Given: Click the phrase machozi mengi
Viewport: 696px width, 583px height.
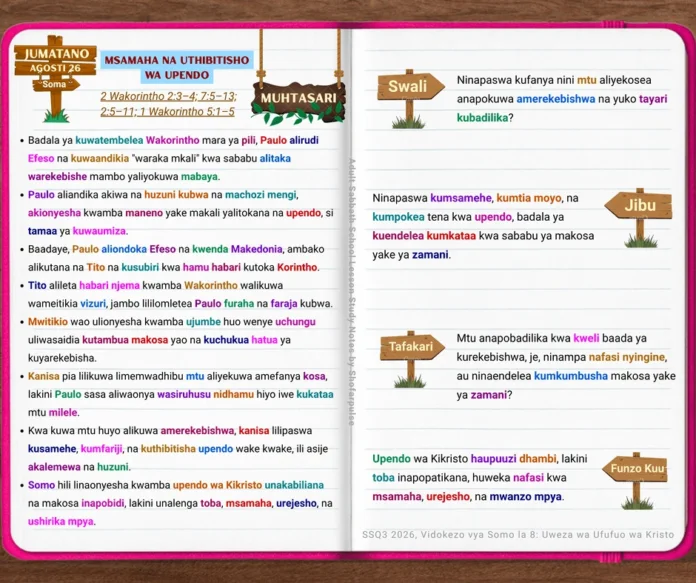Looking at the screenshot, I should pyautogui.click(x=261, y=194).
